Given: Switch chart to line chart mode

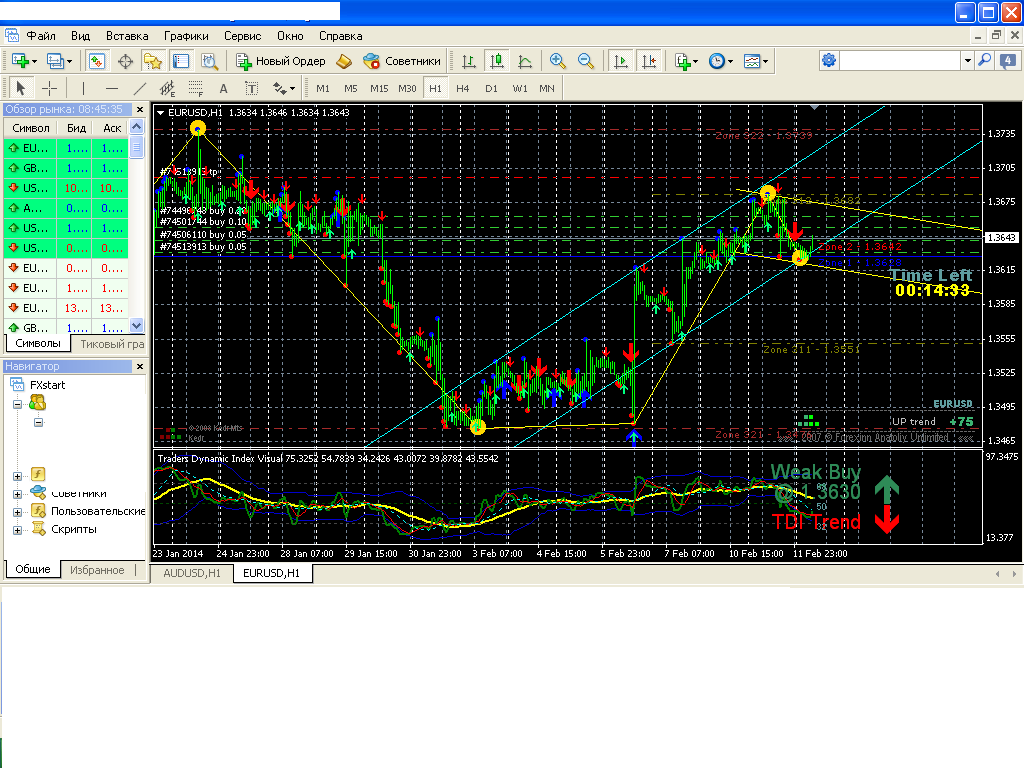Looking at the screenshot, I should pyautogui.click(x=525, y=61).
